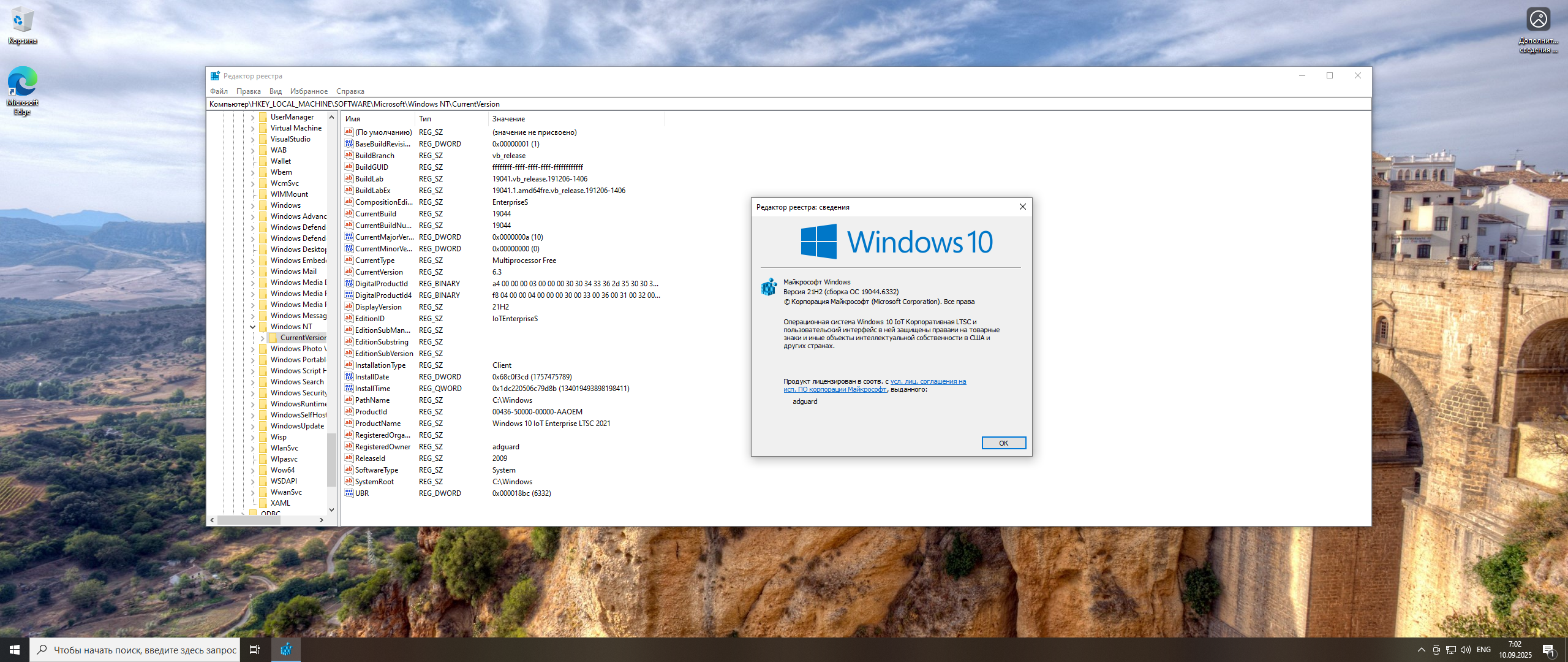Click the network tray icon
1568x662 pixels.
pyautogui.click(x=1451, y=650)
